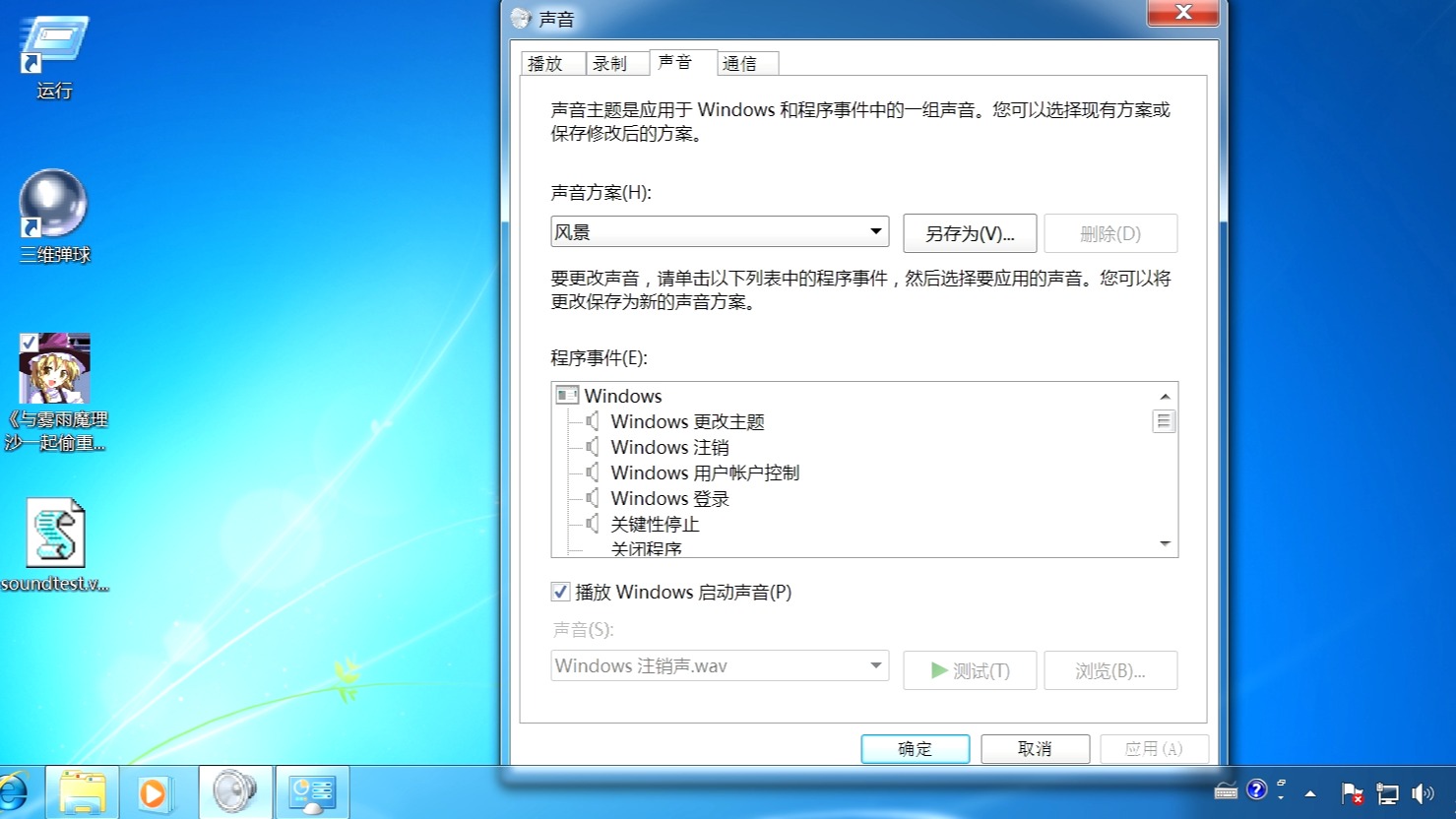This screenshot has width=1456, height=819.
Task: Select the Windows 登录 event
Action: [669, 498]
